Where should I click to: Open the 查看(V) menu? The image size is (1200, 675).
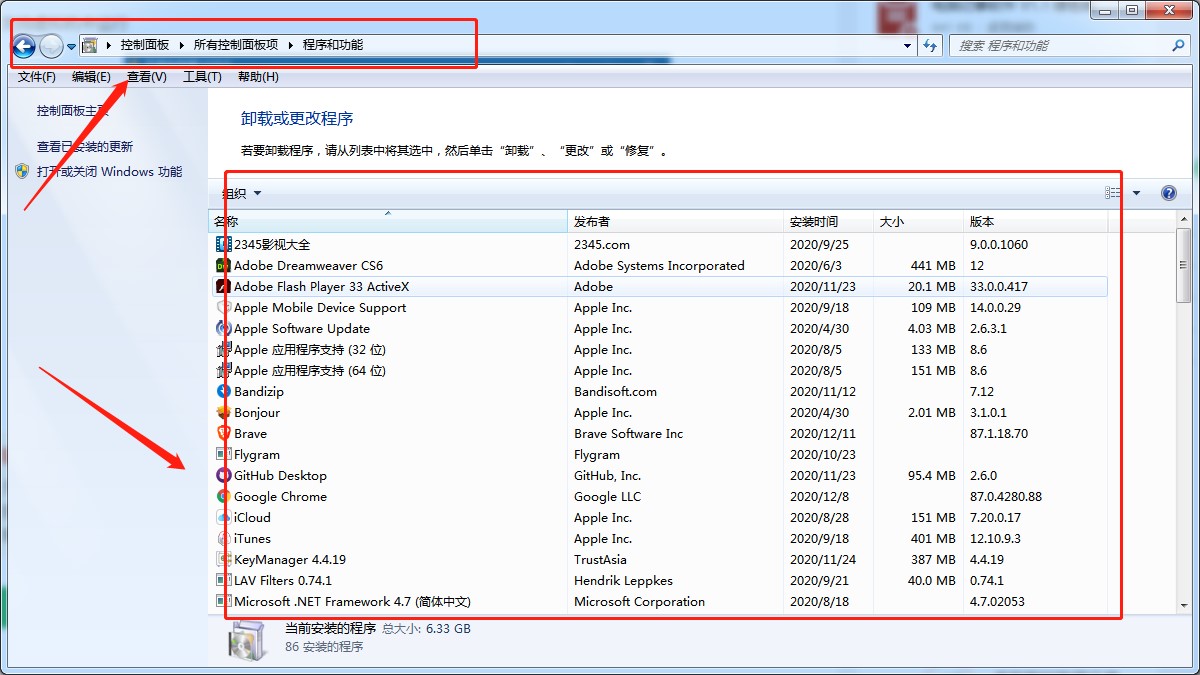coord(147,77)
